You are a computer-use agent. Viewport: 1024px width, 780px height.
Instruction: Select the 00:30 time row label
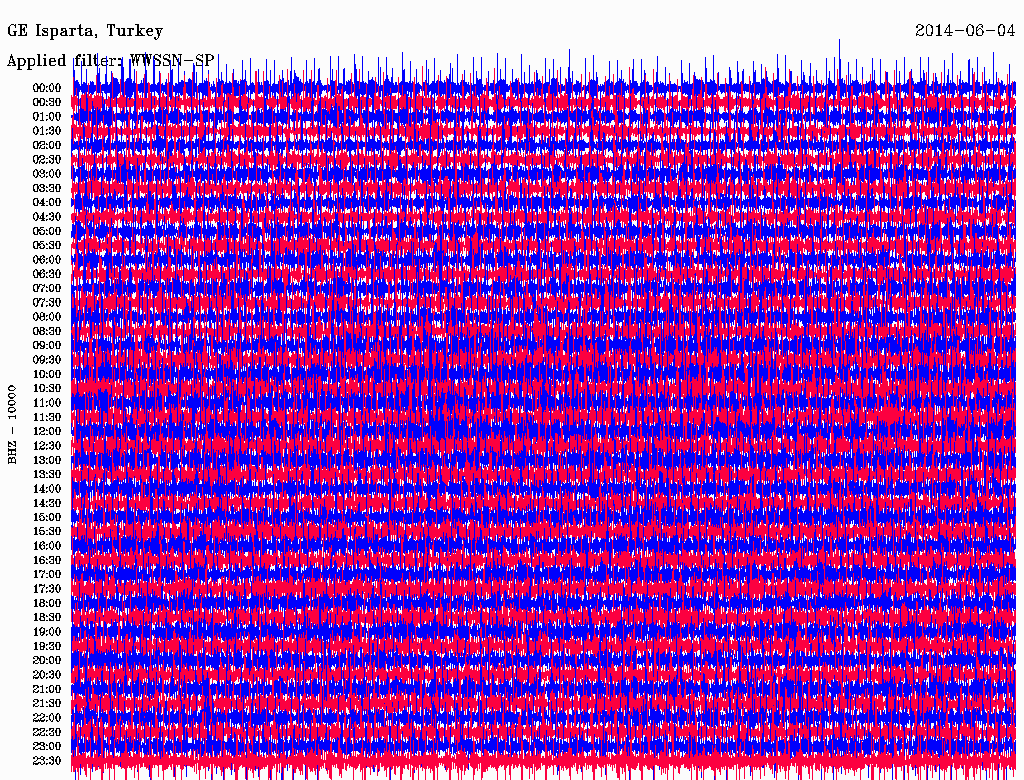click(47, 102)
